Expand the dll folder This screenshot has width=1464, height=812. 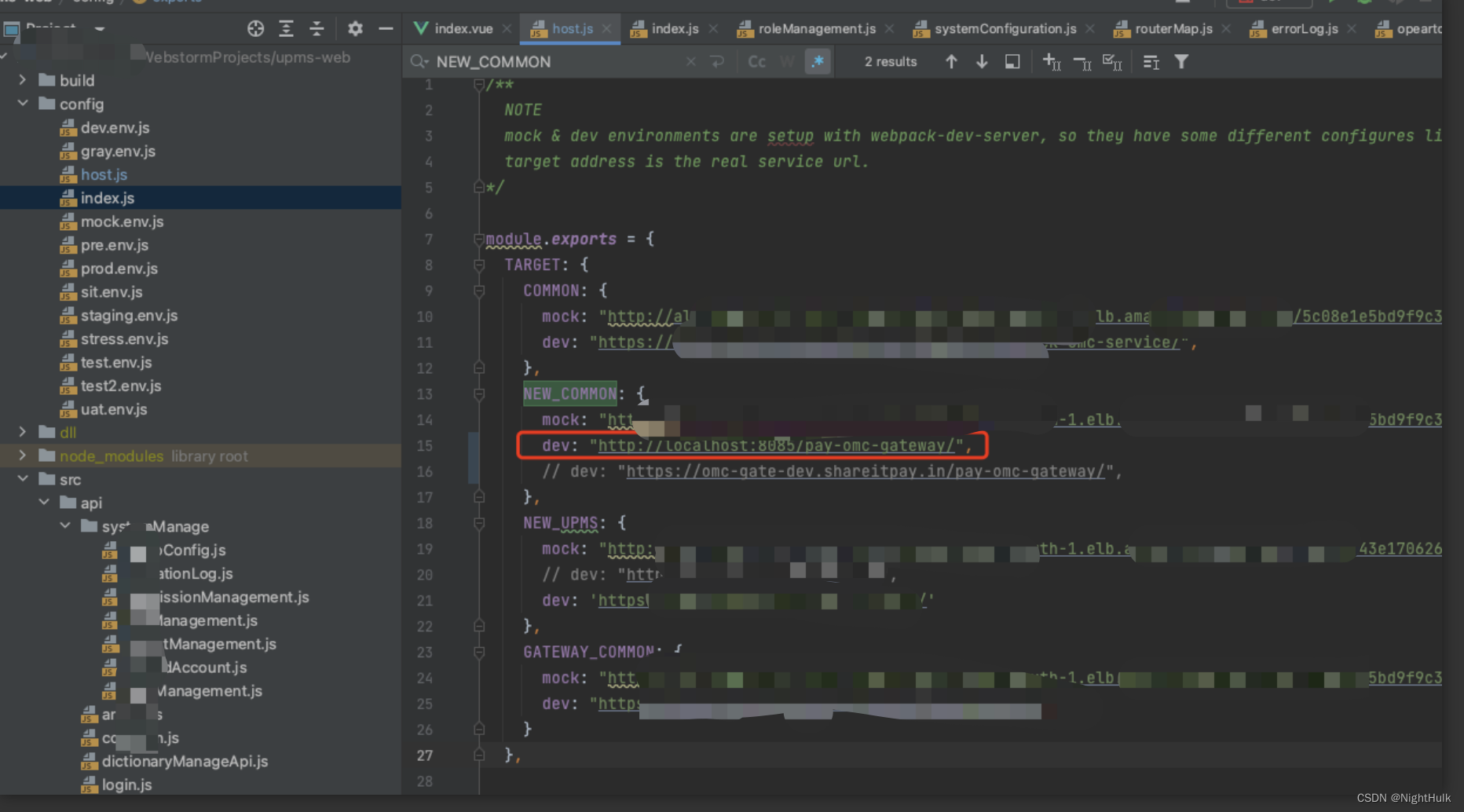tap(22, 432)
